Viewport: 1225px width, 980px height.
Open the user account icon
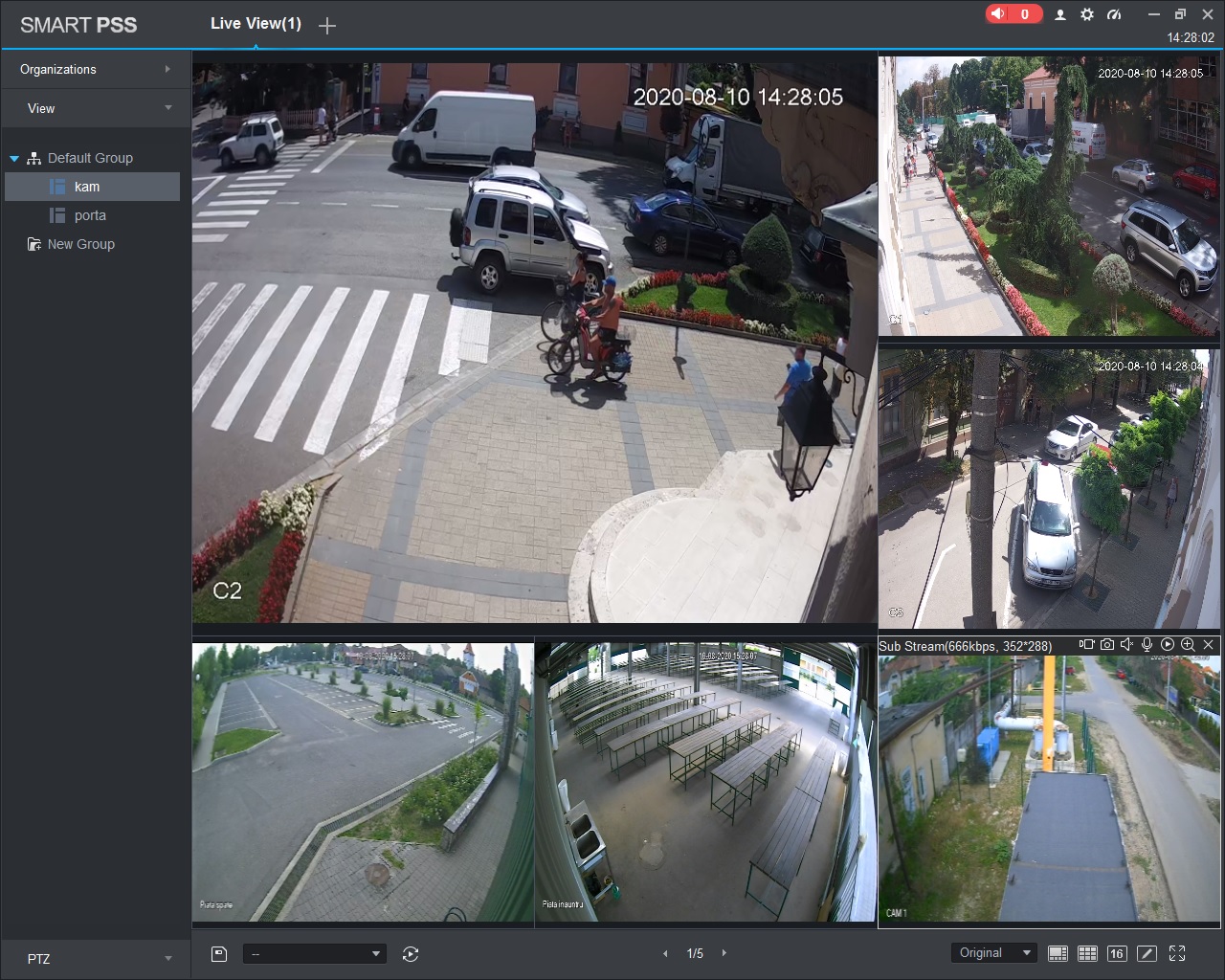coord(1060,14)
